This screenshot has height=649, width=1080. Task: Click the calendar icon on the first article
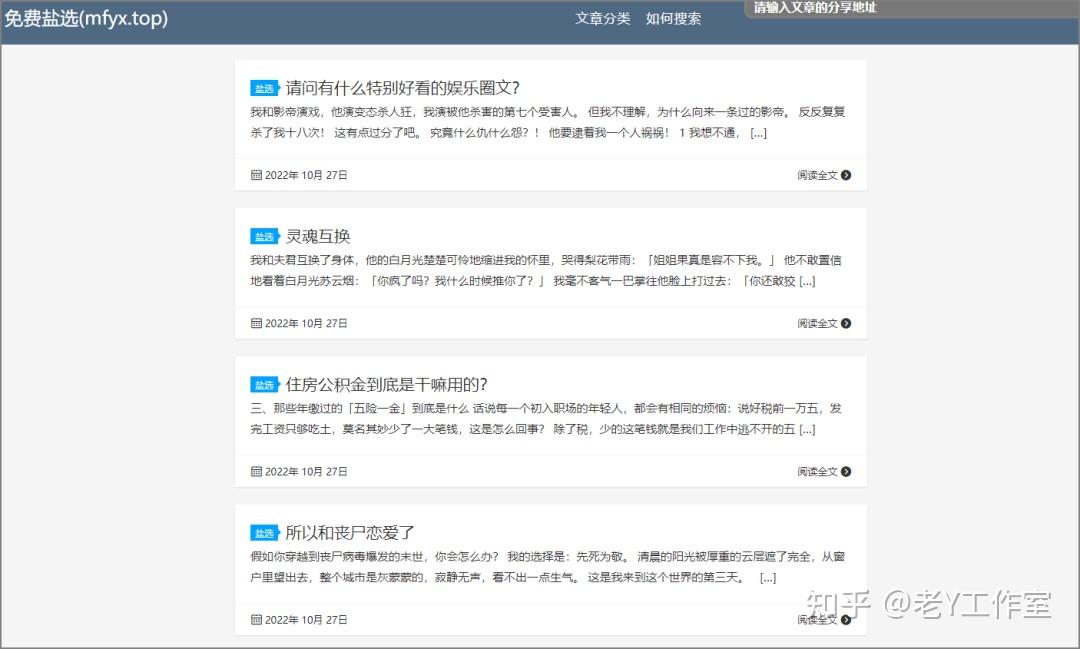click(x=255, y=174)
